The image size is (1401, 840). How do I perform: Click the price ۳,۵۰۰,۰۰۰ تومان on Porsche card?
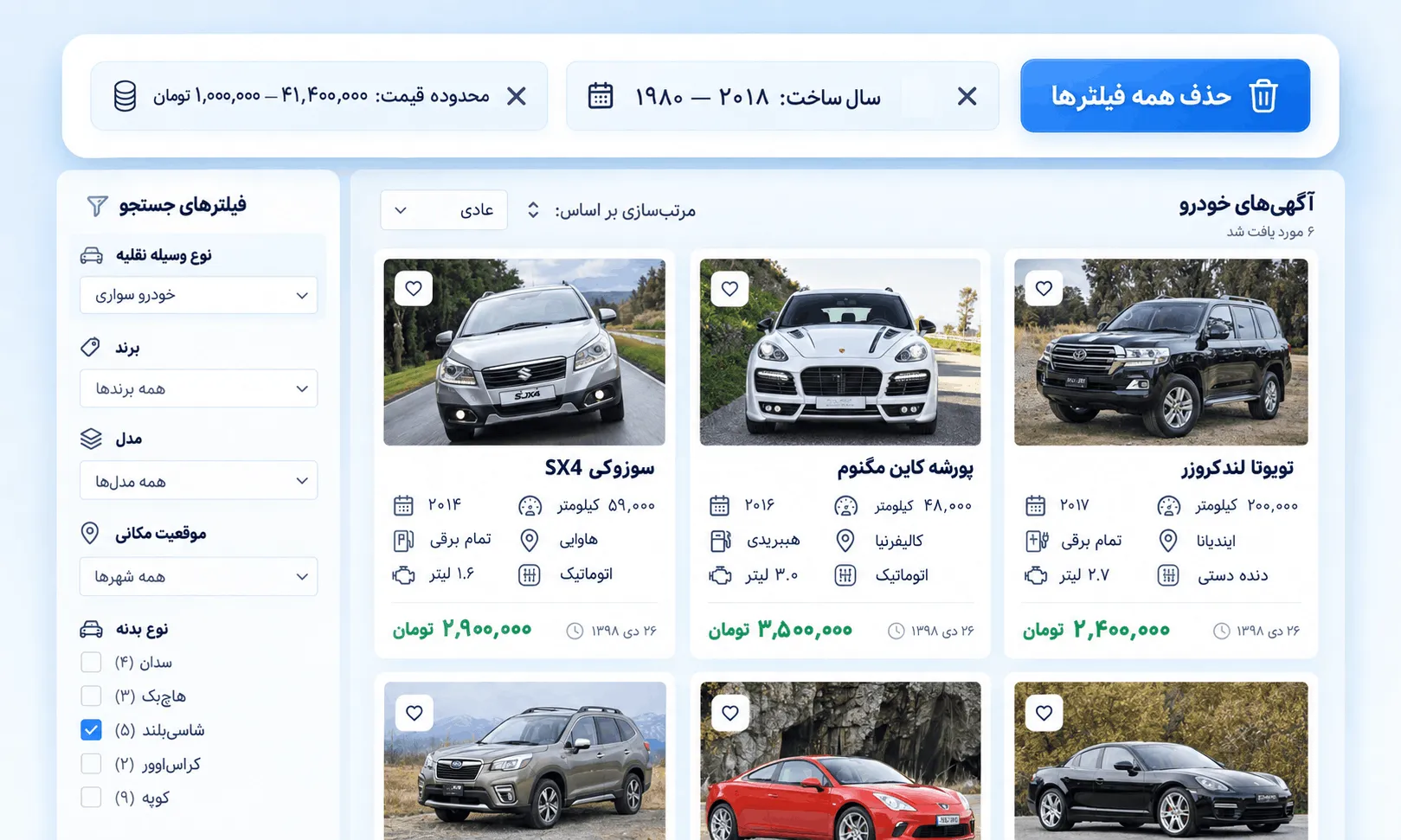point(780,629)
